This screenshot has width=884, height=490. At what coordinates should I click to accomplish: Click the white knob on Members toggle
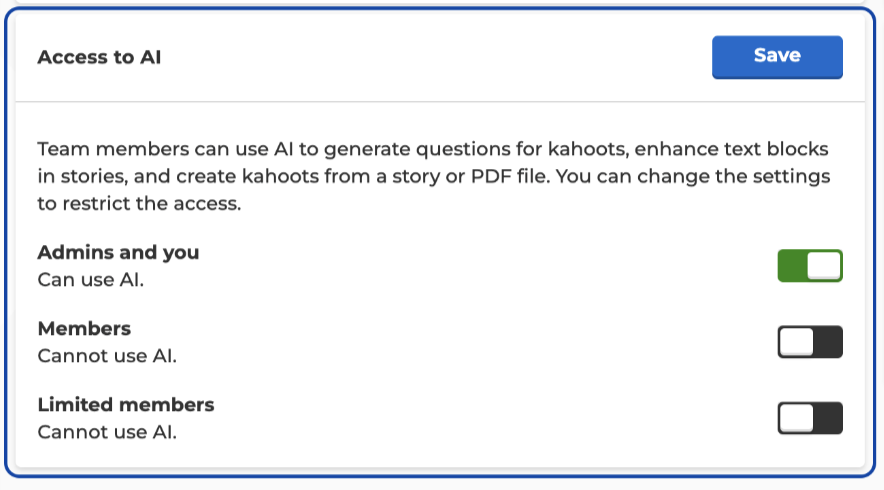pos(796,342)
